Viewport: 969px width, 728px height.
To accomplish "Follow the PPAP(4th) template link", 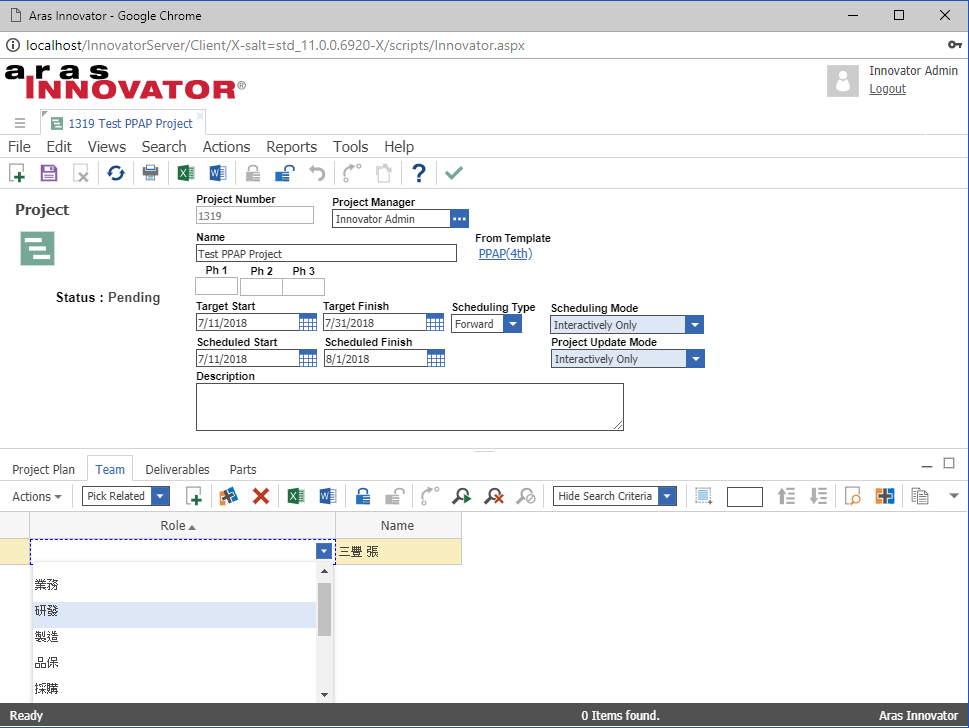I will [x=504, y=253].
